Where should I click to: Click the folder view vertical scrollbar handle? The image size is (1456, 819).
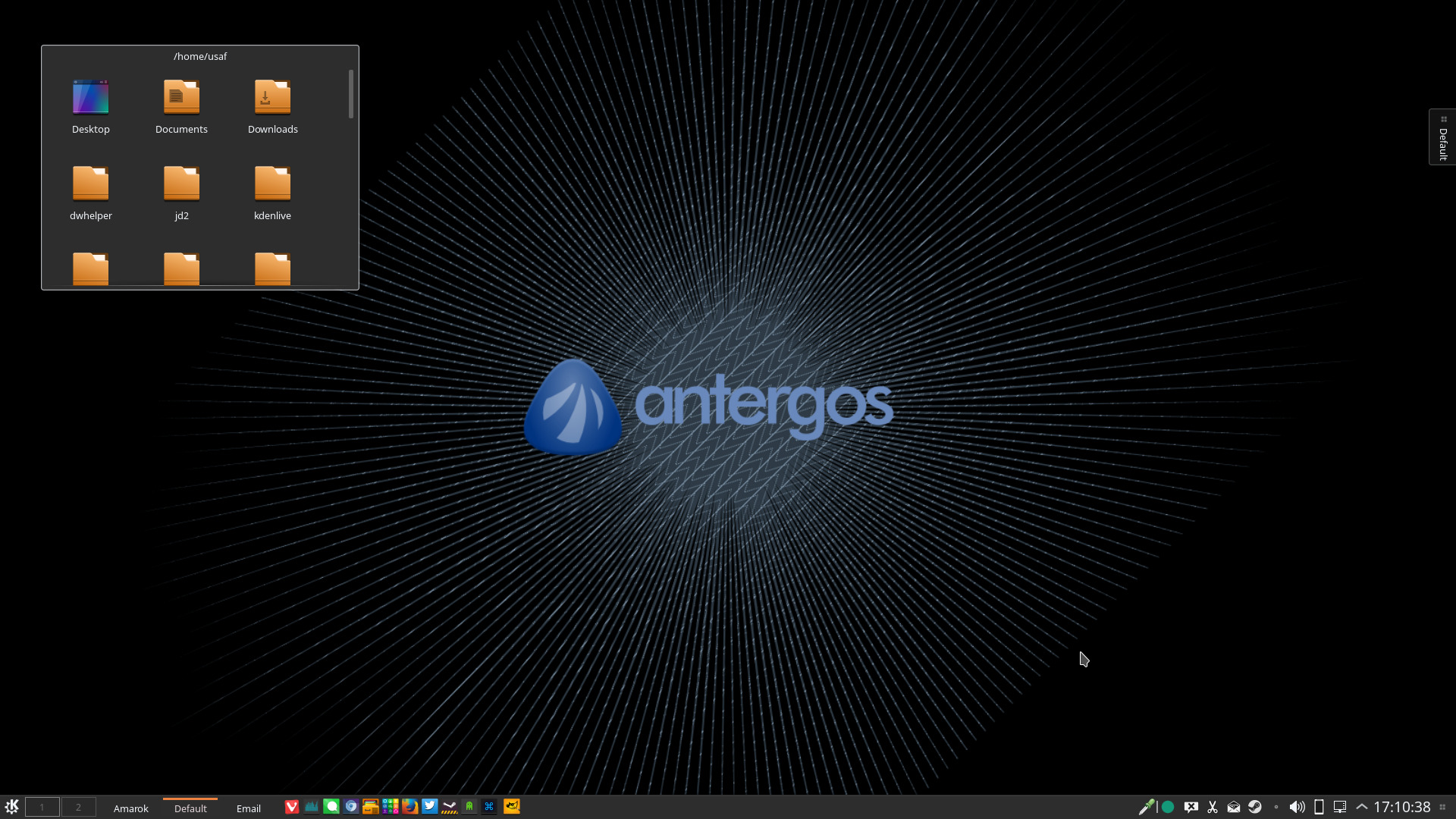tap(351, 94)
